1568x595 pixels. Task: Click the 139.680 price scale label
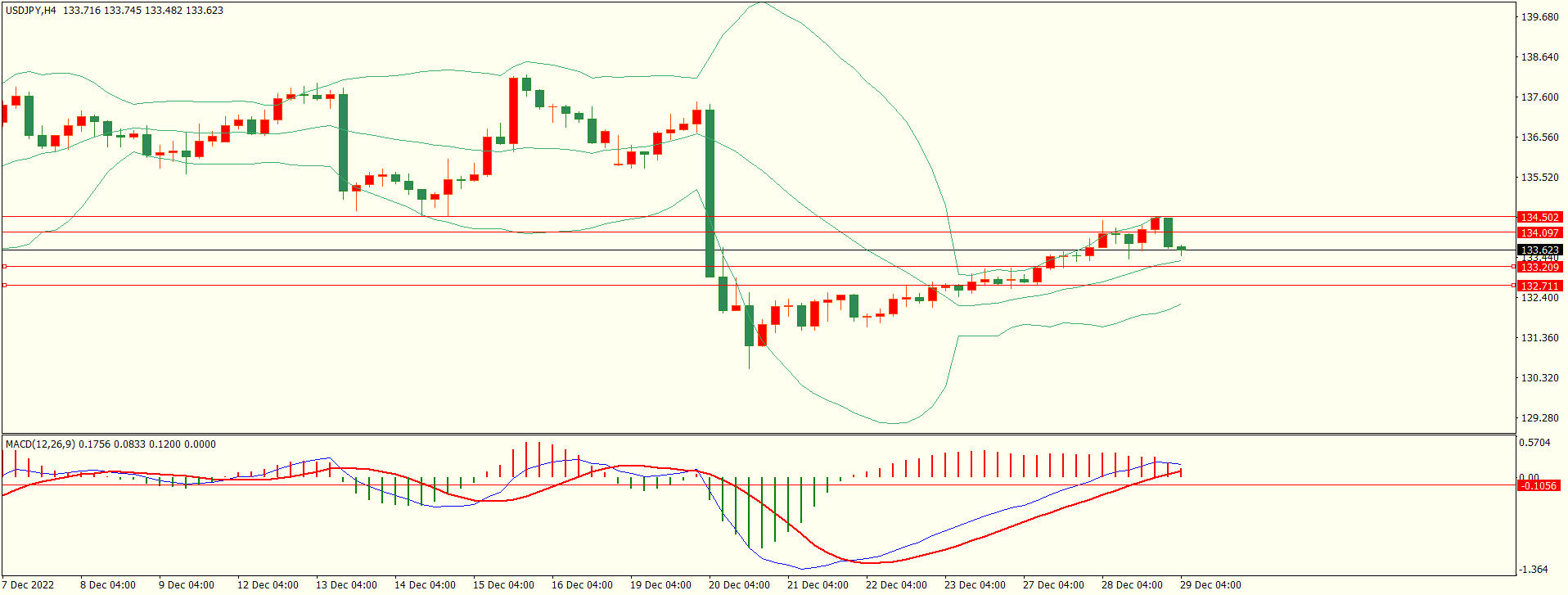click(x=1539, y=17)
